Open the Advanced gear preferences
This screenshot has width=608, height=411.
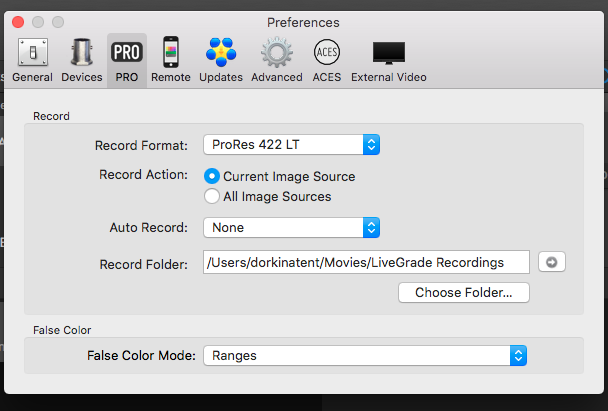pyautogui.click(x=276, y=59)
